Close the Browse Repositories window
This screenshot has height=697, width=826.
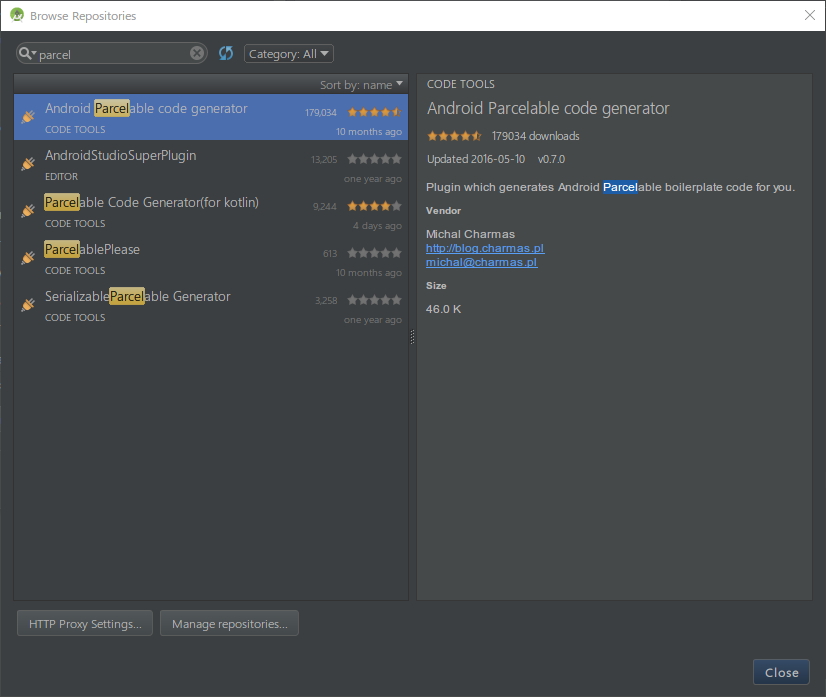810,15
